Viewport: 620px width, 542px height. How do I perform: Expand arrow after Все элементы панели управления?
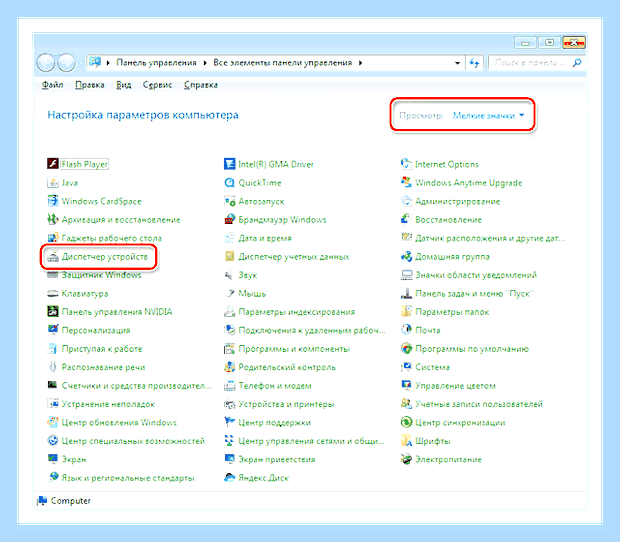tap(360, 63)
